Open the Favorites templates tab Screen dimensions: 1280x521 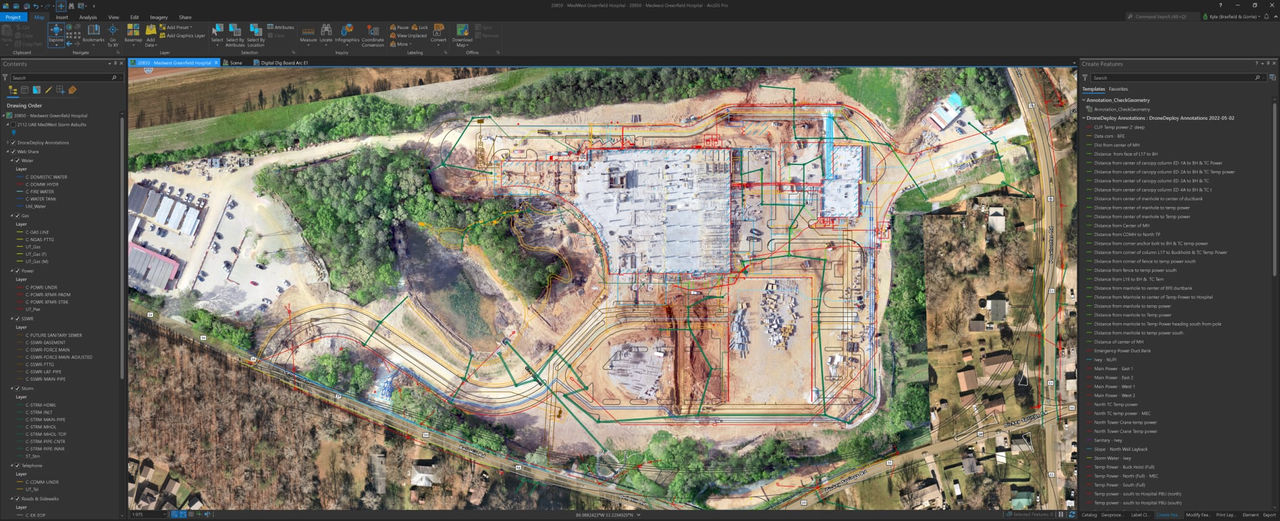click(x=1118, y=89)
